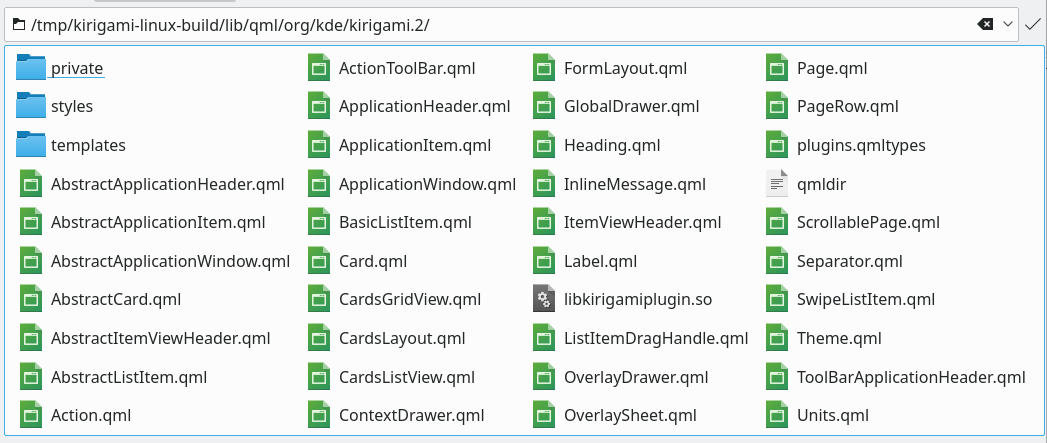Click the Label.qml file icon
This screenshot has height=443, width=1047.
pos(544,261)
